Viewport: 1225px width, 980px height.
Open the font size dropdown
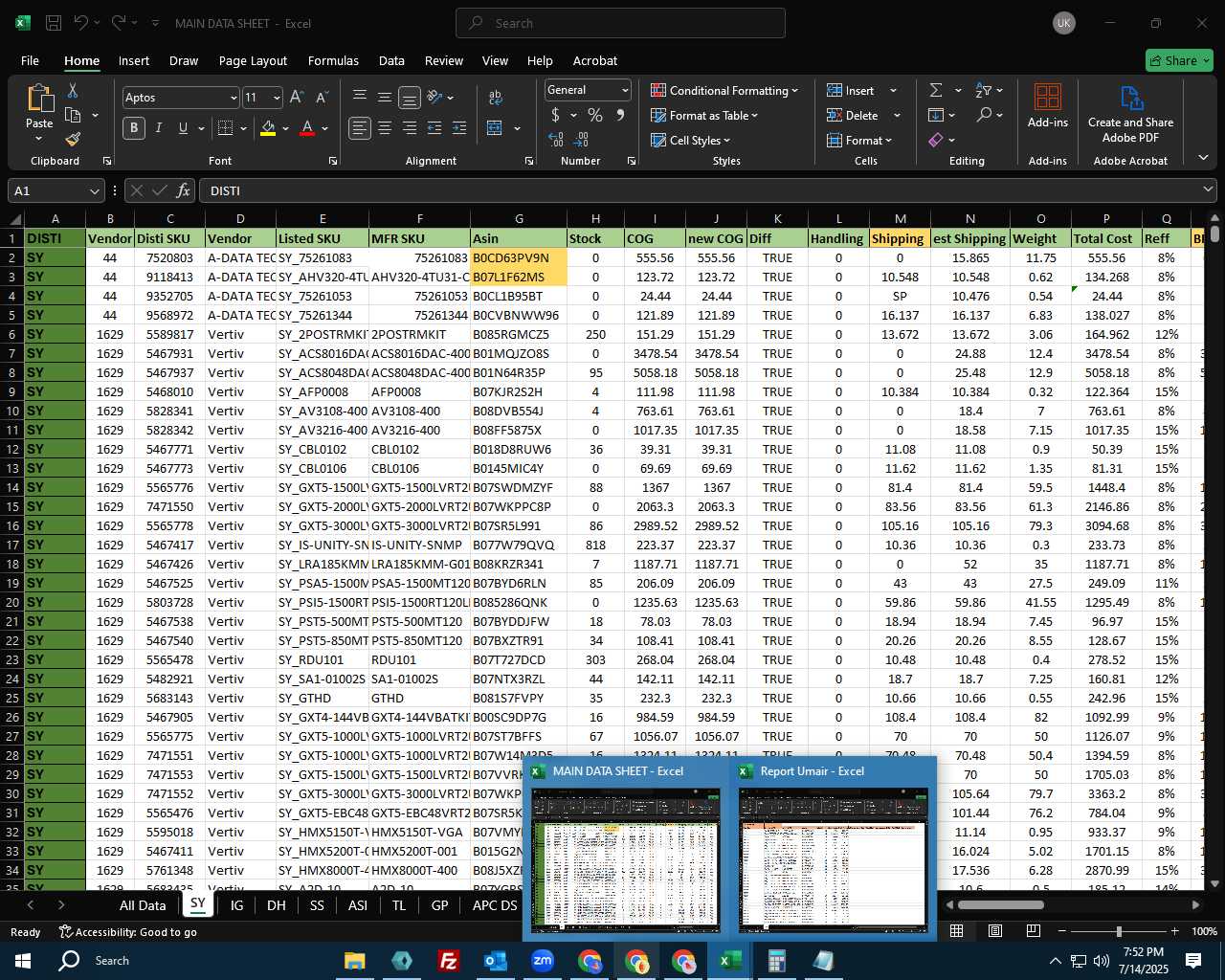click(277, 98)
